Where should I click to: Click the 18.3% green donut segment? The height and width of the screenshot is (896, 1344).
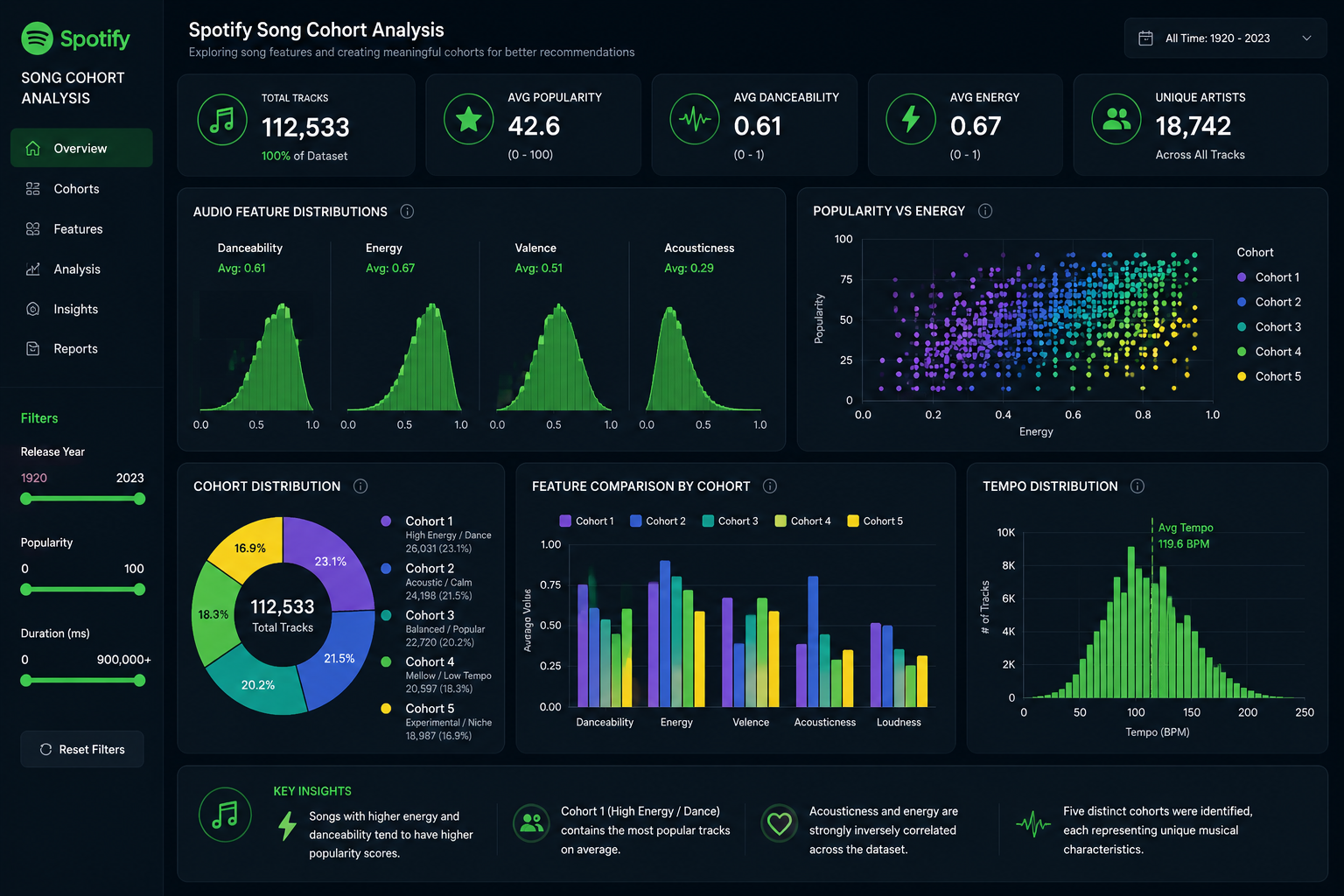[x=213, y=614]
